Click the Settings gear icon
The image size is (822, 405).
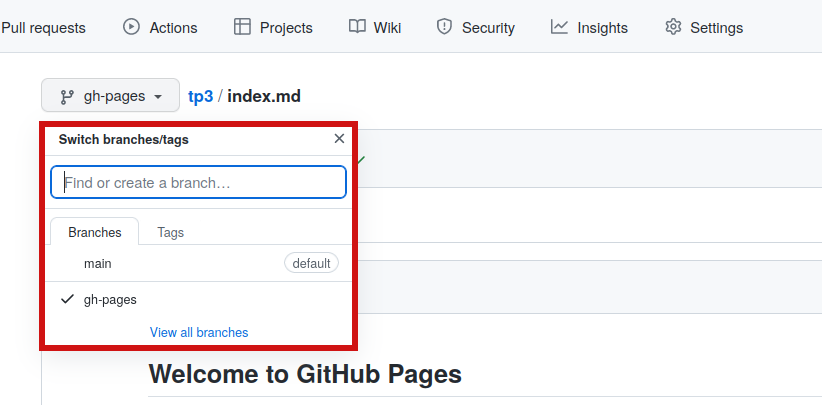674,27
